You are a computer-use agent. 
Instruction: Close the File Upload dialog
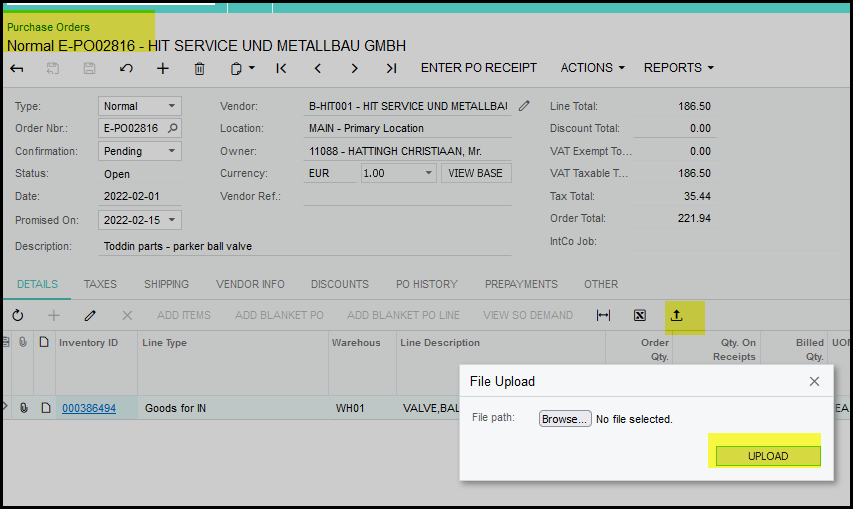[x=814, y=381]
